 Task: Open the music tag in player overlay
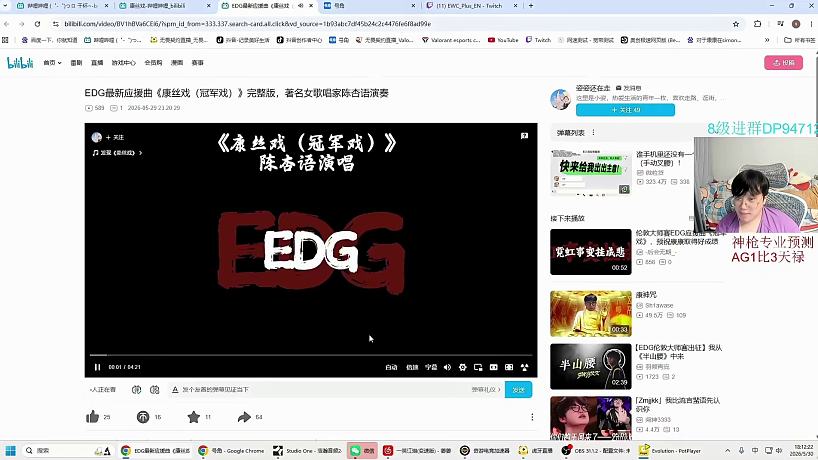pyautogui.click(x=117, y=153)
